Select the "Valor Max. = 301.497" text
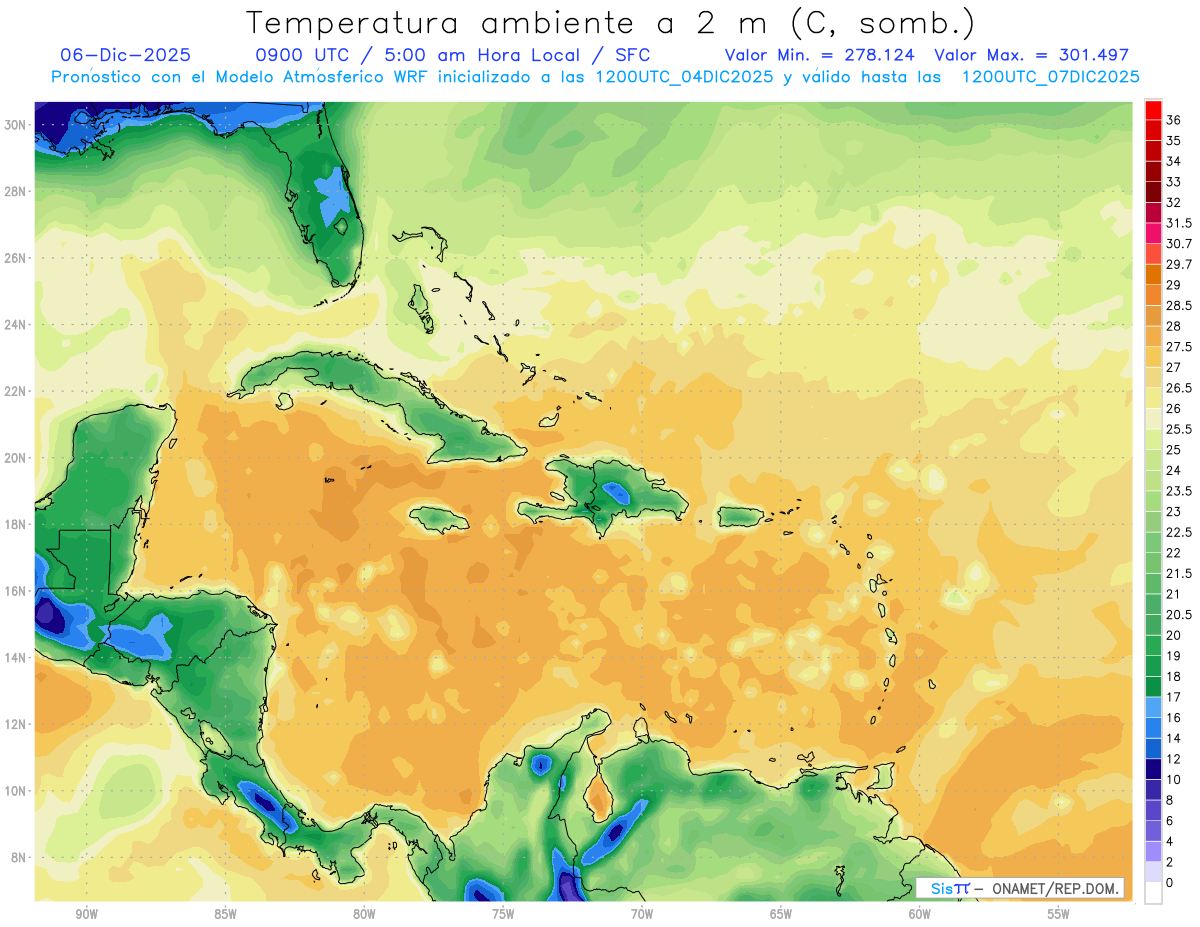The height and width of the screenshot is (927, 1200). 1032,55
